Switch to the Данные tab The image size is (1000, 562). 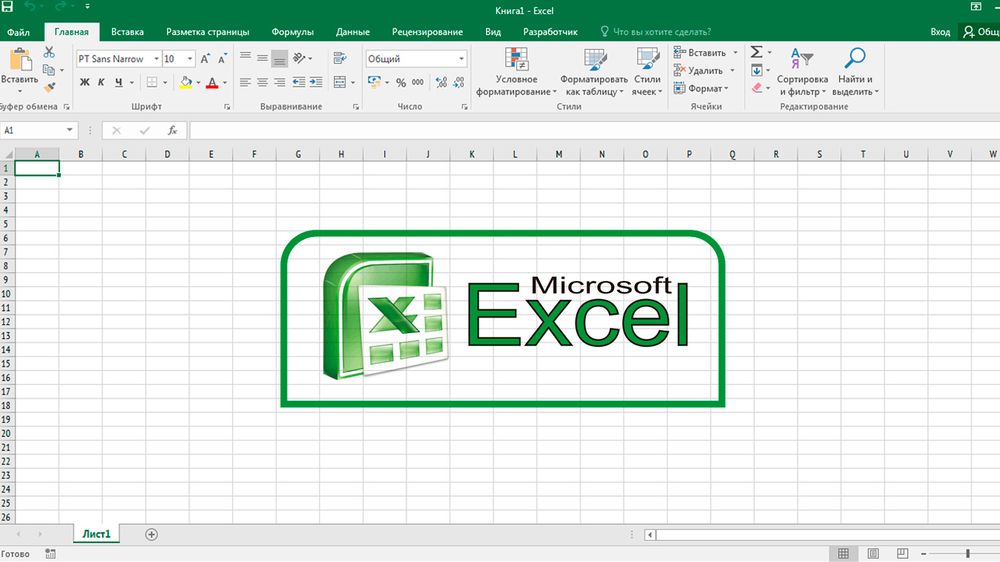(353, 32)
